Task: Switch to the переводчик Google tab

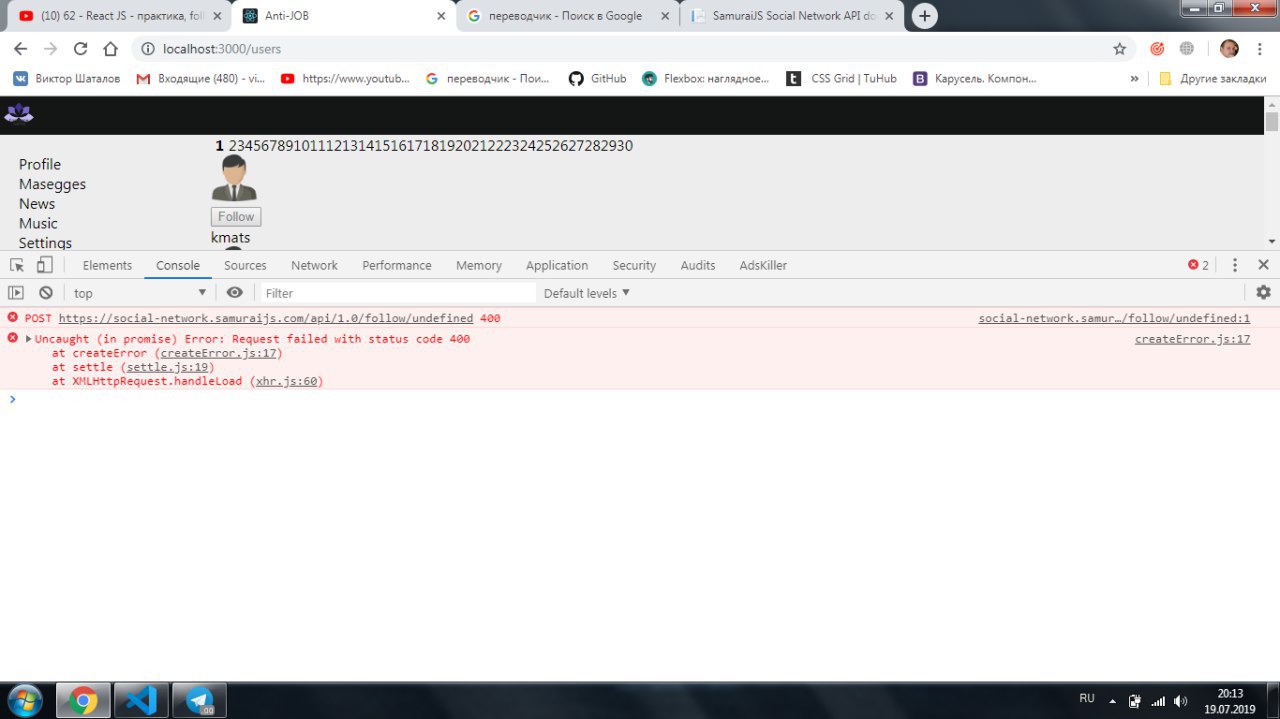Action: (567, 16)
